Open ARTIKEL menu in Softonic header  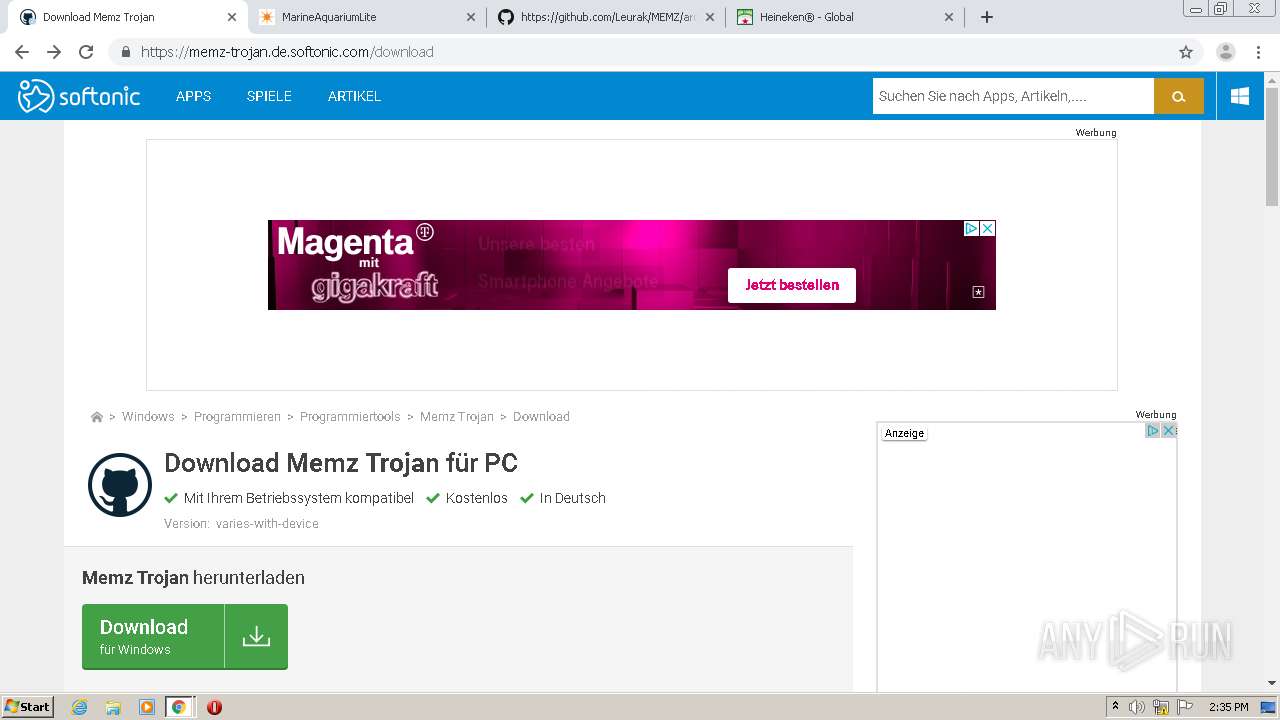pos(354,96)
